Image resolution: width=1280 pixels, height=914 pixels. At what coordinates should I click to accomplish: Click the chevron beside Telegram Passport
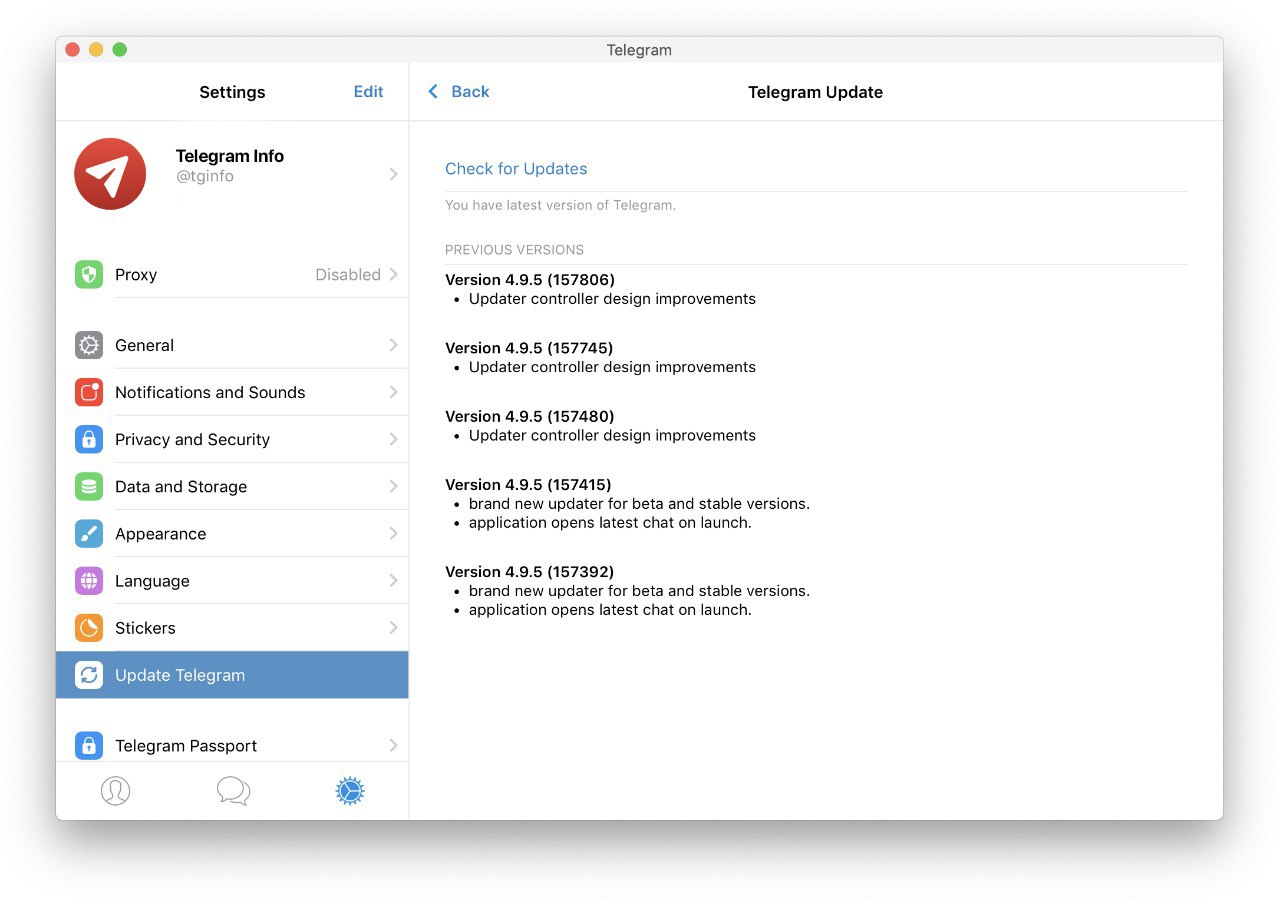394,745
